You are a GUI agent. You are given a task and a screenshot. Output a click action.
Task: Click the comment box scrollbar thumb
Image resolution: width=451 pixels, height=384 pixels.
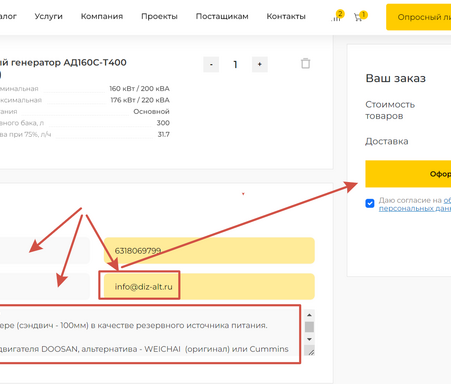309,327
